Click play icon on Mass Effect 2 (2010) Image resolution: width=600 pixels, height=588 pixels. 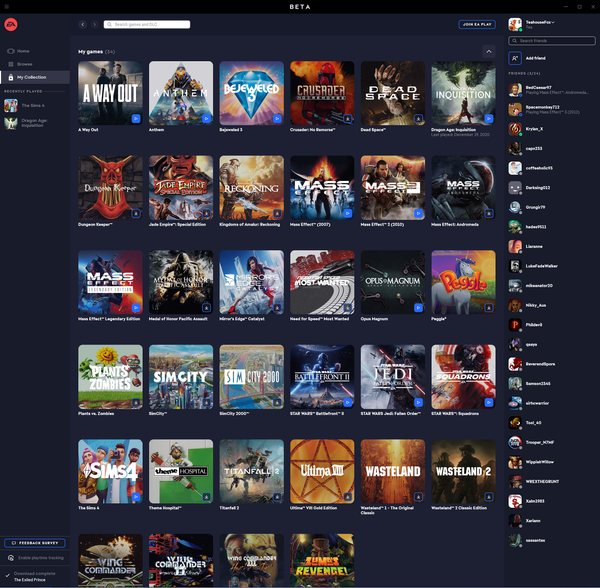pos(418,213)
